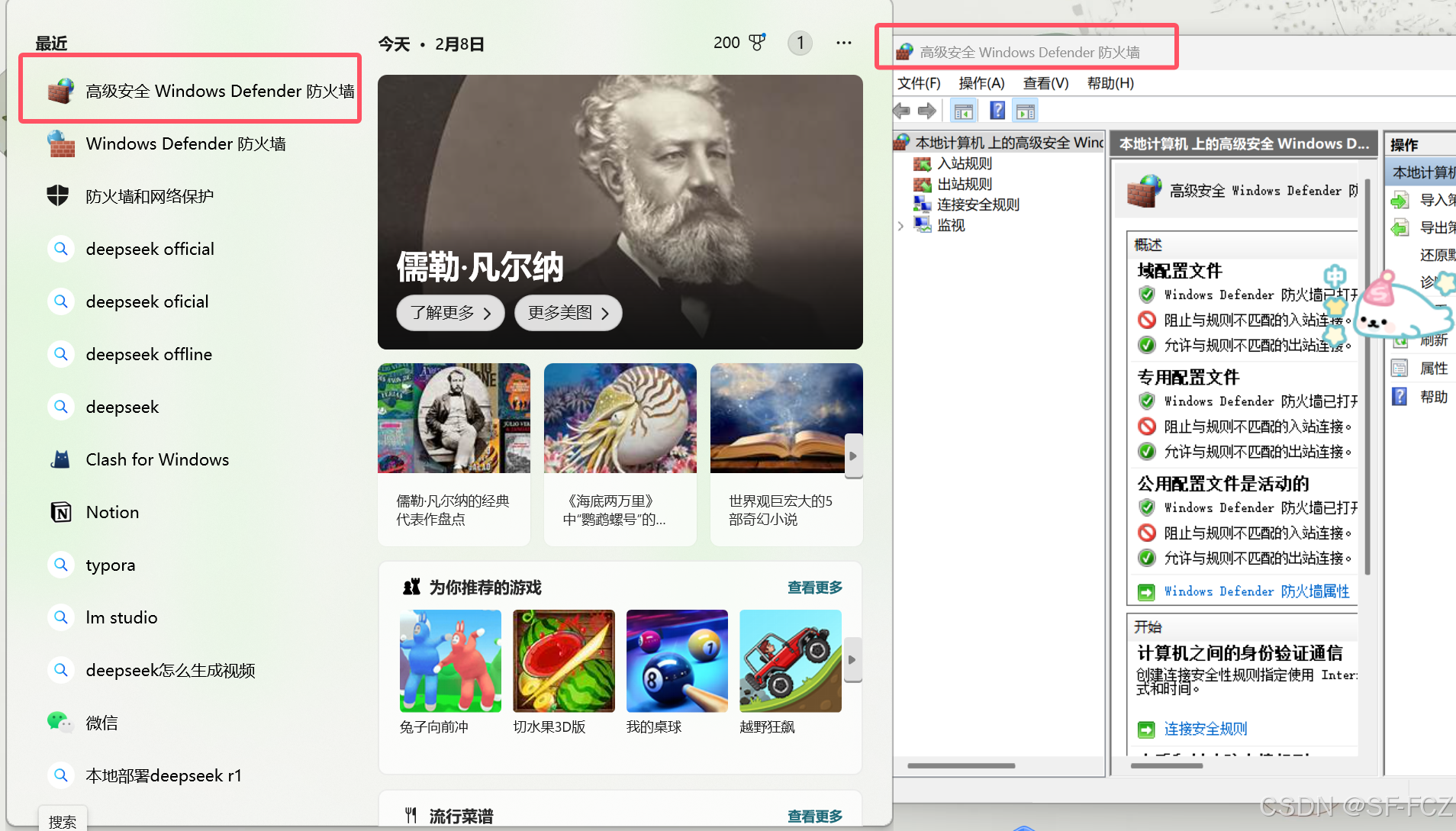The image size is (1456, 831).
Task: Open the 查看(V) menu
Action: pos(1045,83)
